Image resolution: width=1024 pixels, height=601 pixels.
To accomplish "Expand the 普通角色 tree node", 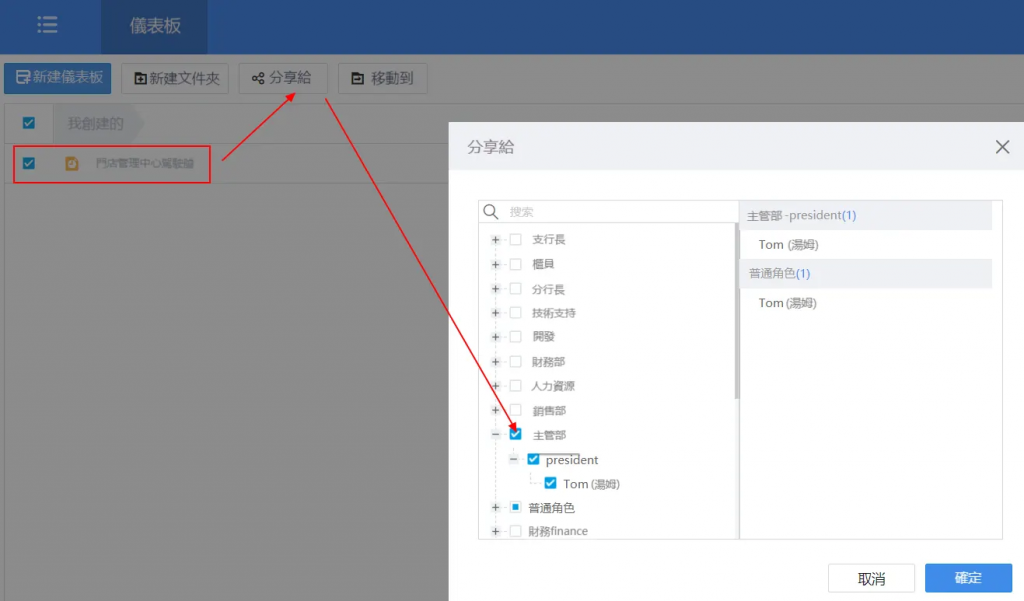I will pyautogui.click(x=495, y=508).
